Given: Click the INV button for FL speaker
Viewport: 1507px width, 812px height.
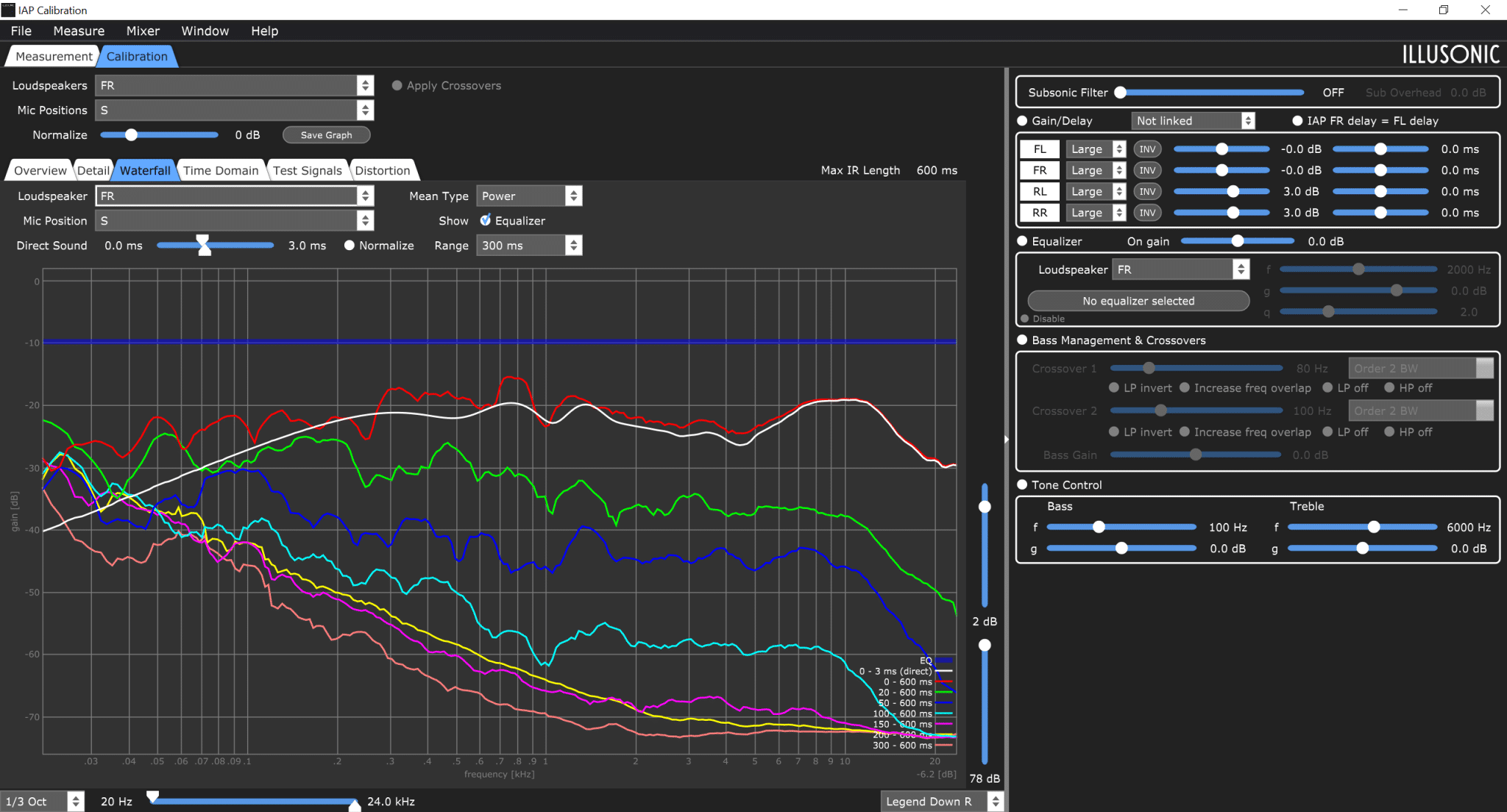Looking at the screenshot, I should coord(1147,149).
